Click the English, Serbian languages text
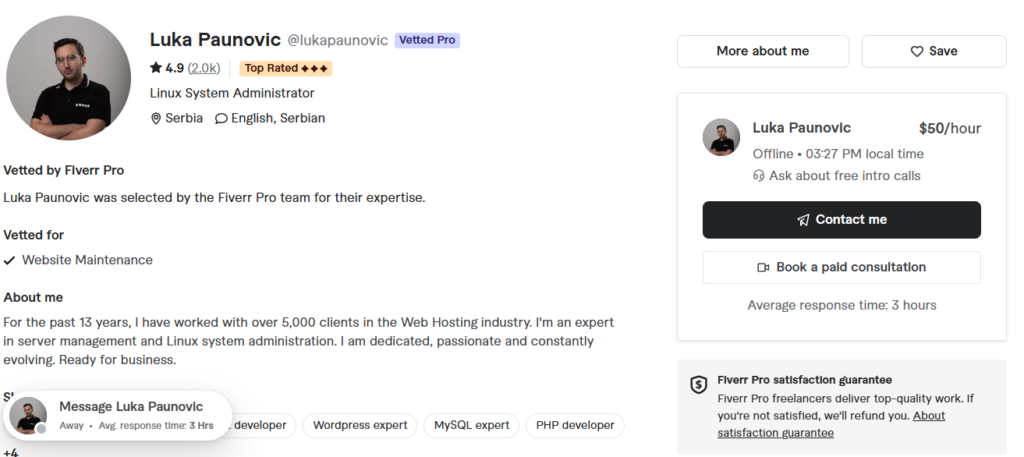Screen dimensions: 1024x457 278,119
